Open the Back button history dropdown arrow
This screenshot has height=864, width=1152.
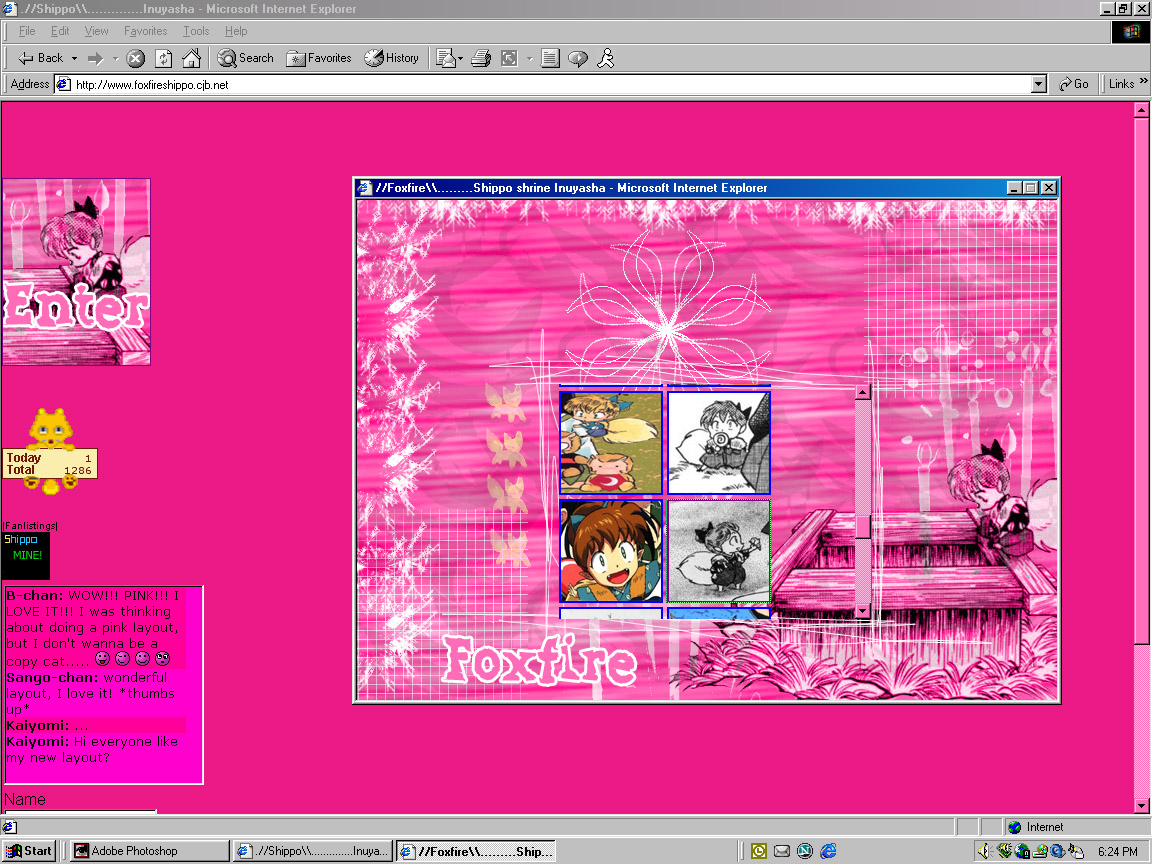pos(74,58)
